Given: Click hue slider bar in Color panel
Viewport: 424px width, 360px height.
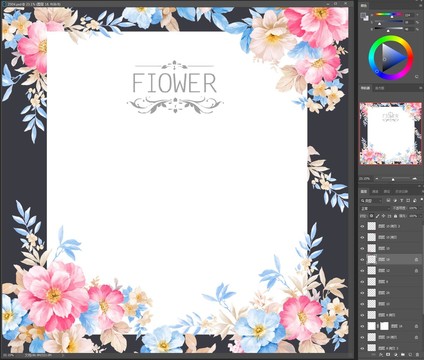Looking at the screenshot, I should (x=389, y=14).
